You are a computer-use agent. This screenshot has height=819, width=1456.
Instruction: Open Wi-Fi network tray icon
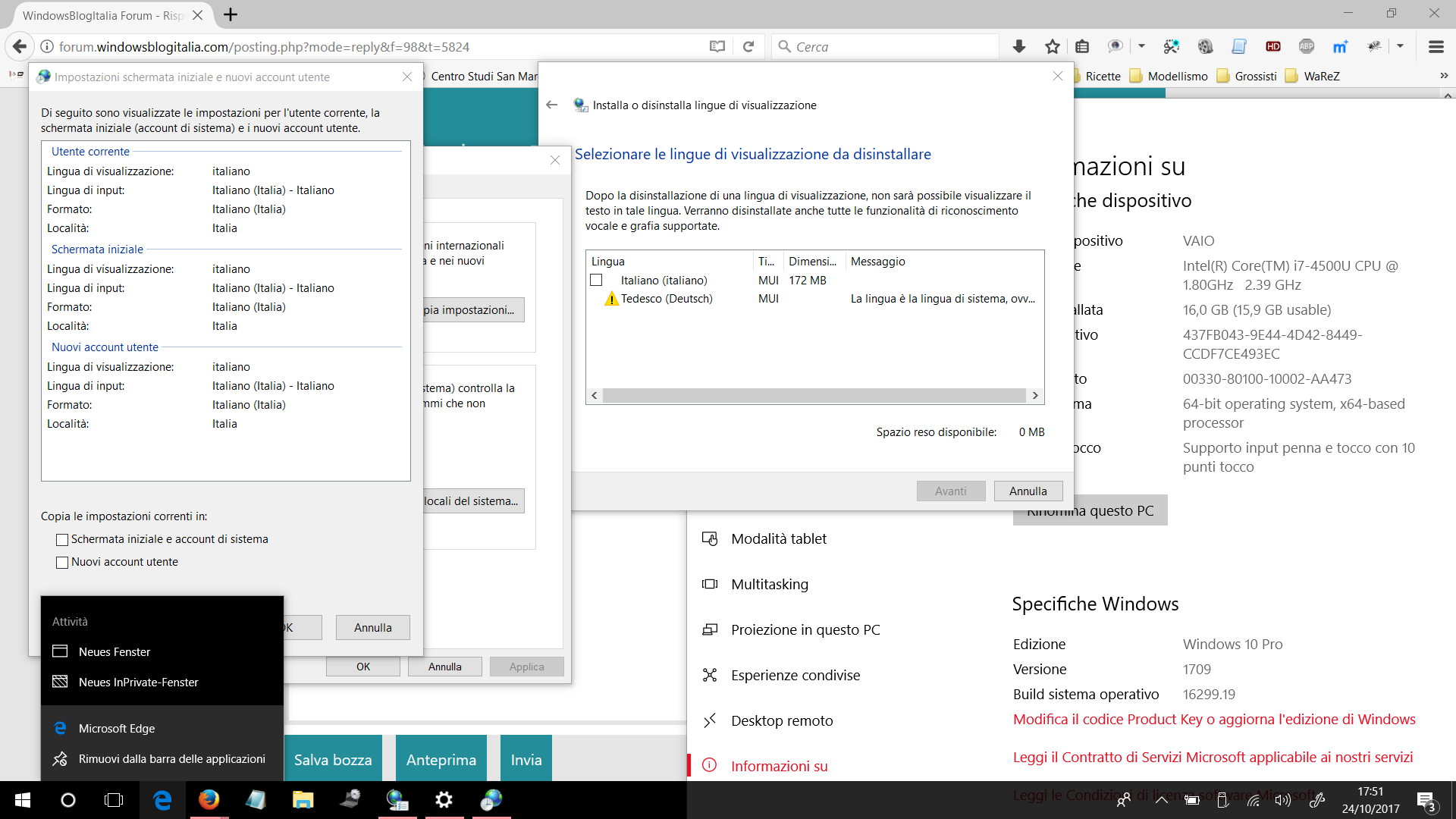(x=1253, y=800)
